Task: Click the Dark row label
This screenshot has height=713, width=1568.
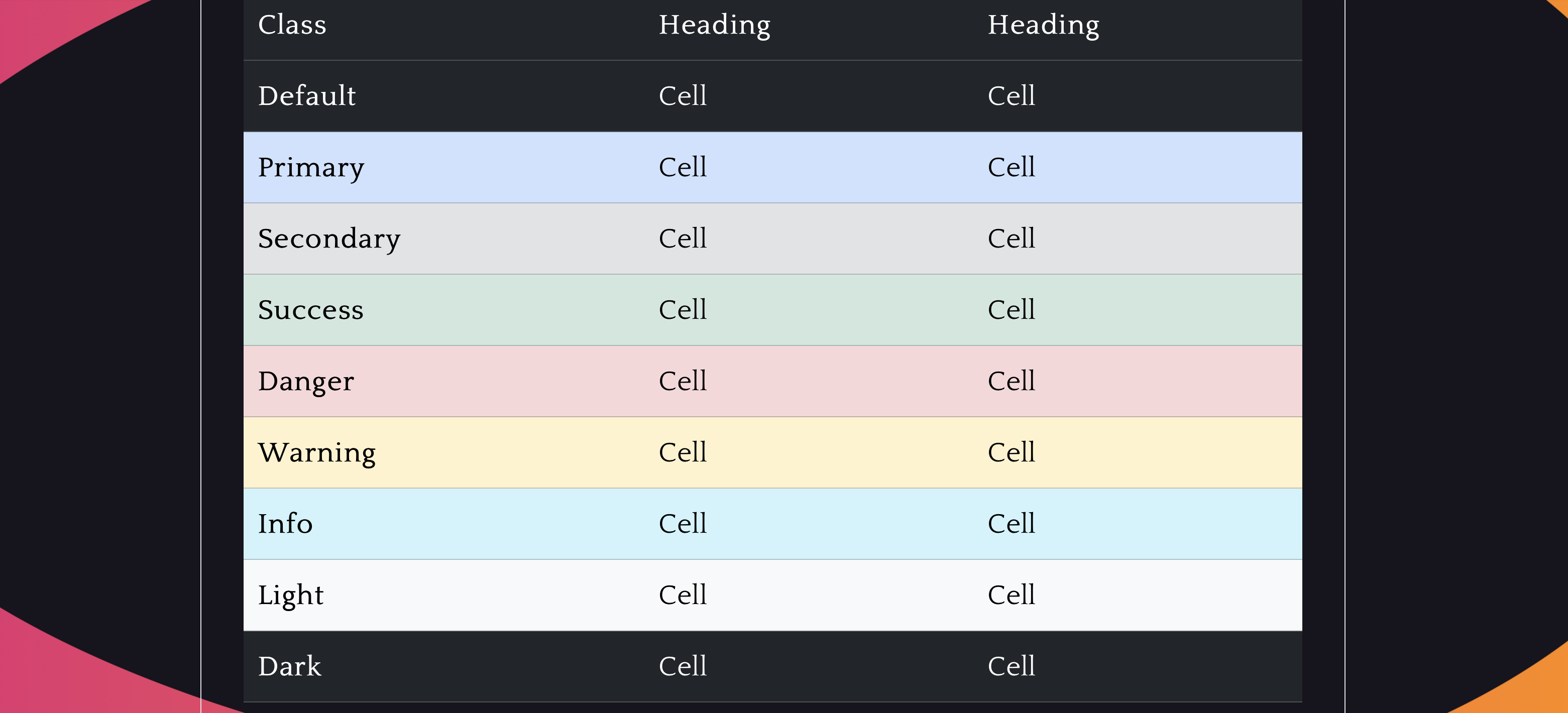Action: click(x=289, y=666)
